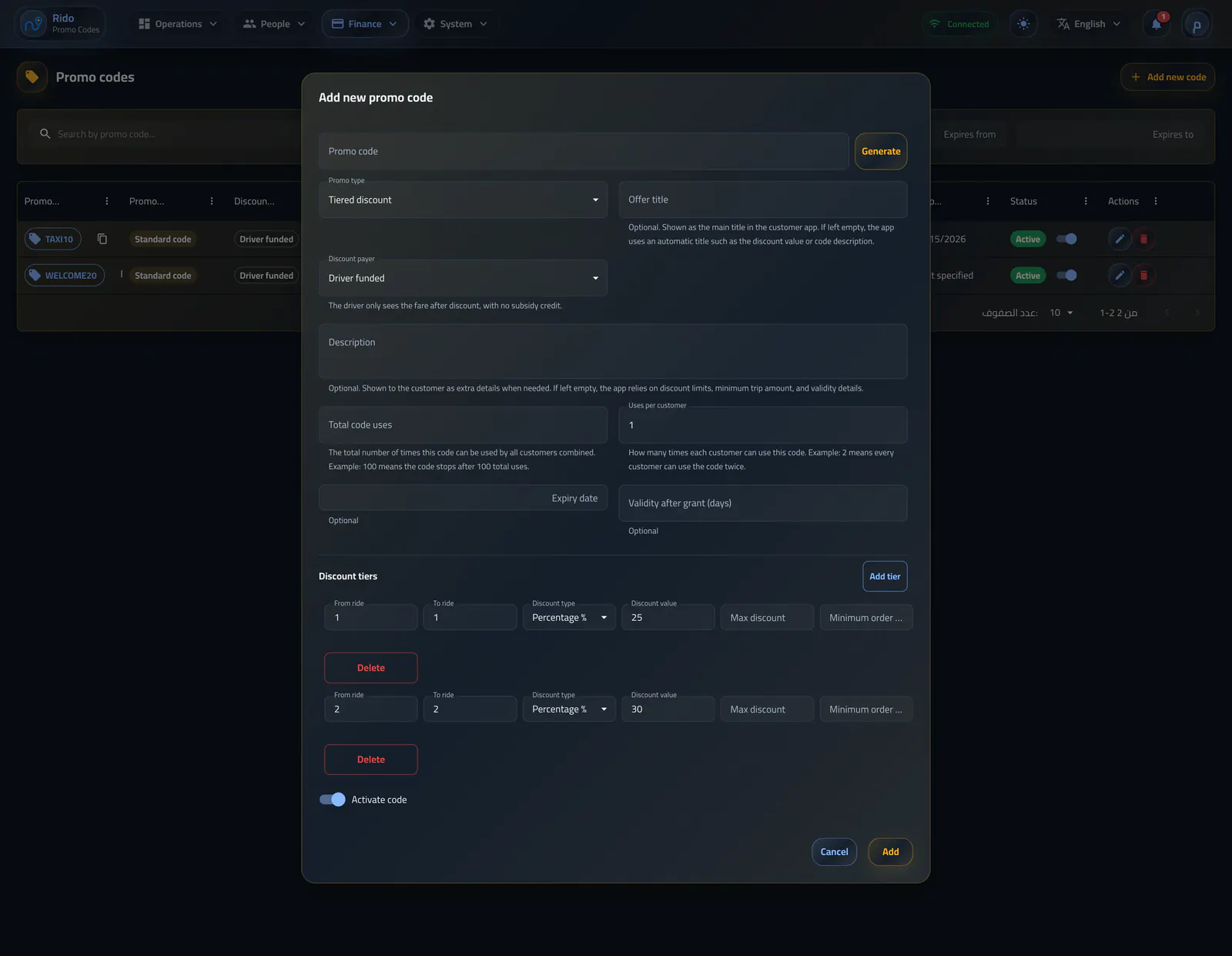Click the Generate button
Image resolution: width=1232 pixels, height=956 pixels.
(881, 152)
